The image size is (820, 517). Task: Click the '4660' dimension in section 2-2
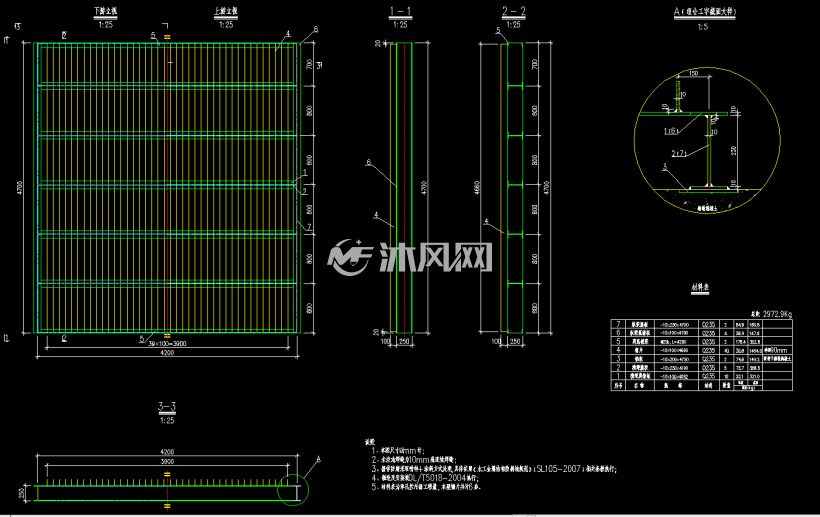(x=477, y=188)
